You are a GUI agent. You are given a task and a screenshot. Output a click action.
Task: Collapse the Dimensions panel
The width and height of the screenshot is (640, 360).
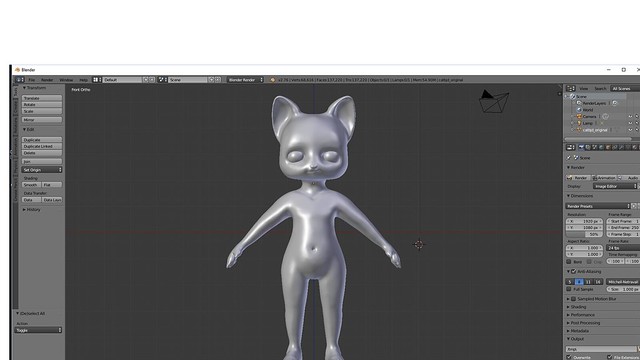(579, 196)
